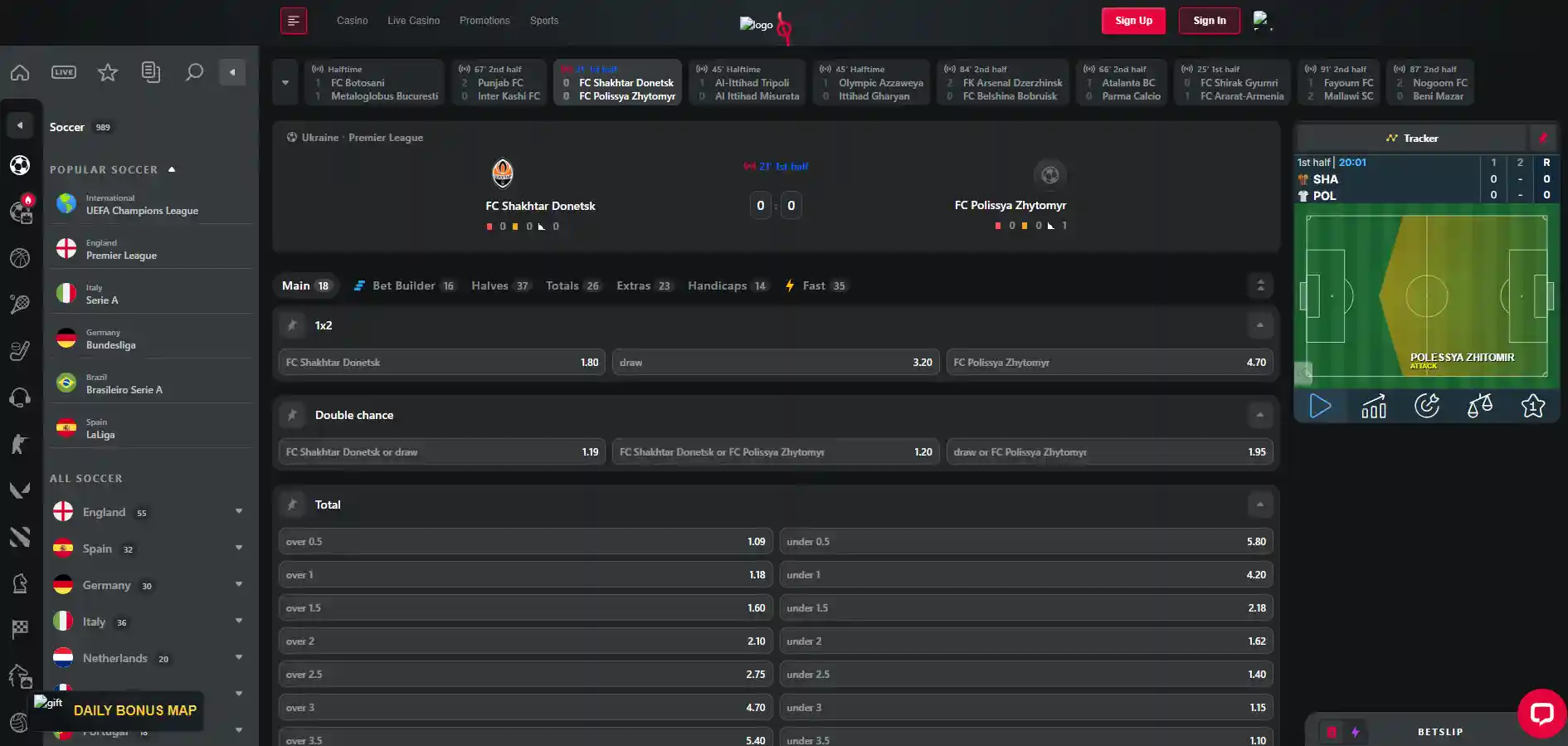The height and width of the screenshot is (746, 1568).
Task: Expand the Germany leagues list
Action: pyautogui.click(x=239, y=585)
